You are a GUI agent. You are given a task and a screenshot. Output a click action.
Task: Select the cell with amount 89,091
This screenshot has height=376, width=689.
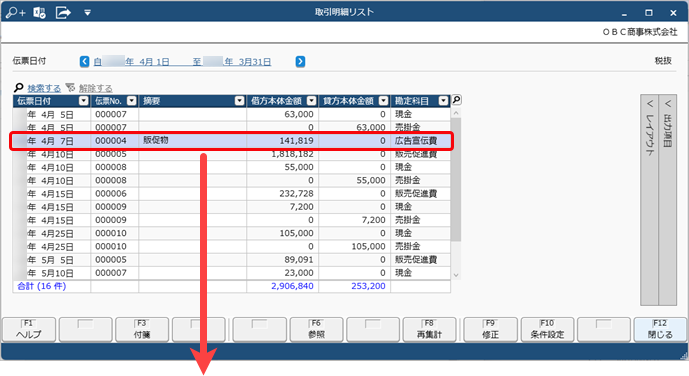click(x=283, y=260)
